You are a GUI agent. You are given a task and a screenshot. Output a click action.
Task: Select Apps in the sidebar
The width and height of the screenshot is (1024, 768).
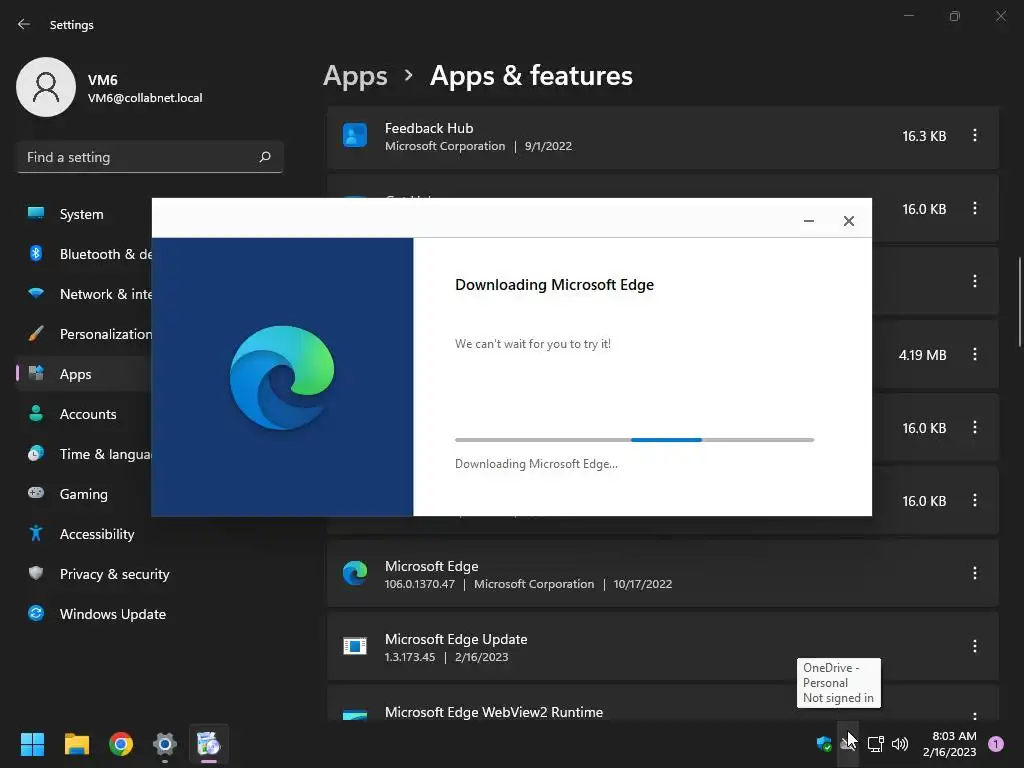[85, 374]
